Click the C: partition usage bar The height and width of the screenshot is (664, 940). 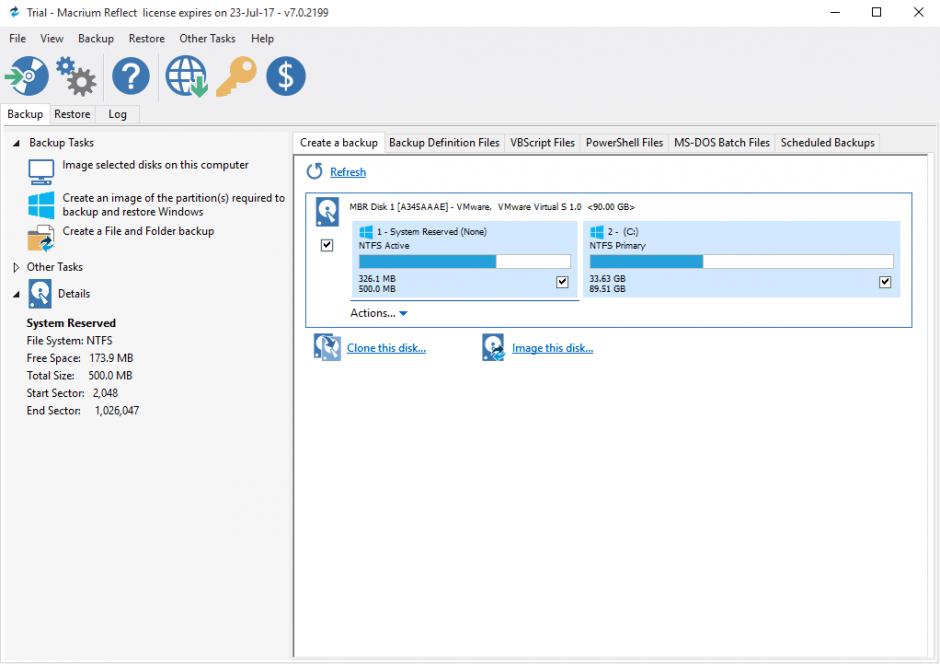742,261
